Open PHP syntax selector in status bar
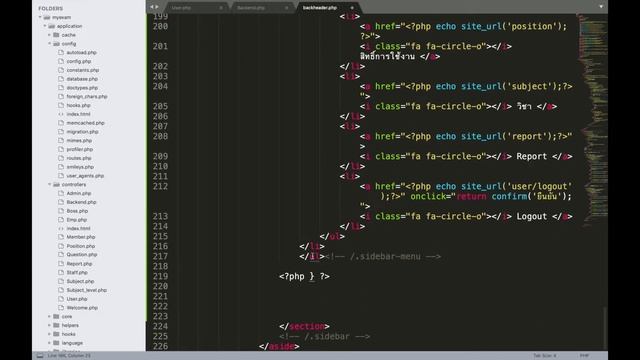Viewport: 640px width, 360px height. coord(584,356)
